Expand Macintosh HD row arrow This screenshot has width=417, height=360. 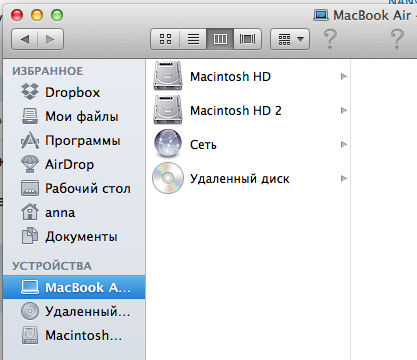coord(344,77)
